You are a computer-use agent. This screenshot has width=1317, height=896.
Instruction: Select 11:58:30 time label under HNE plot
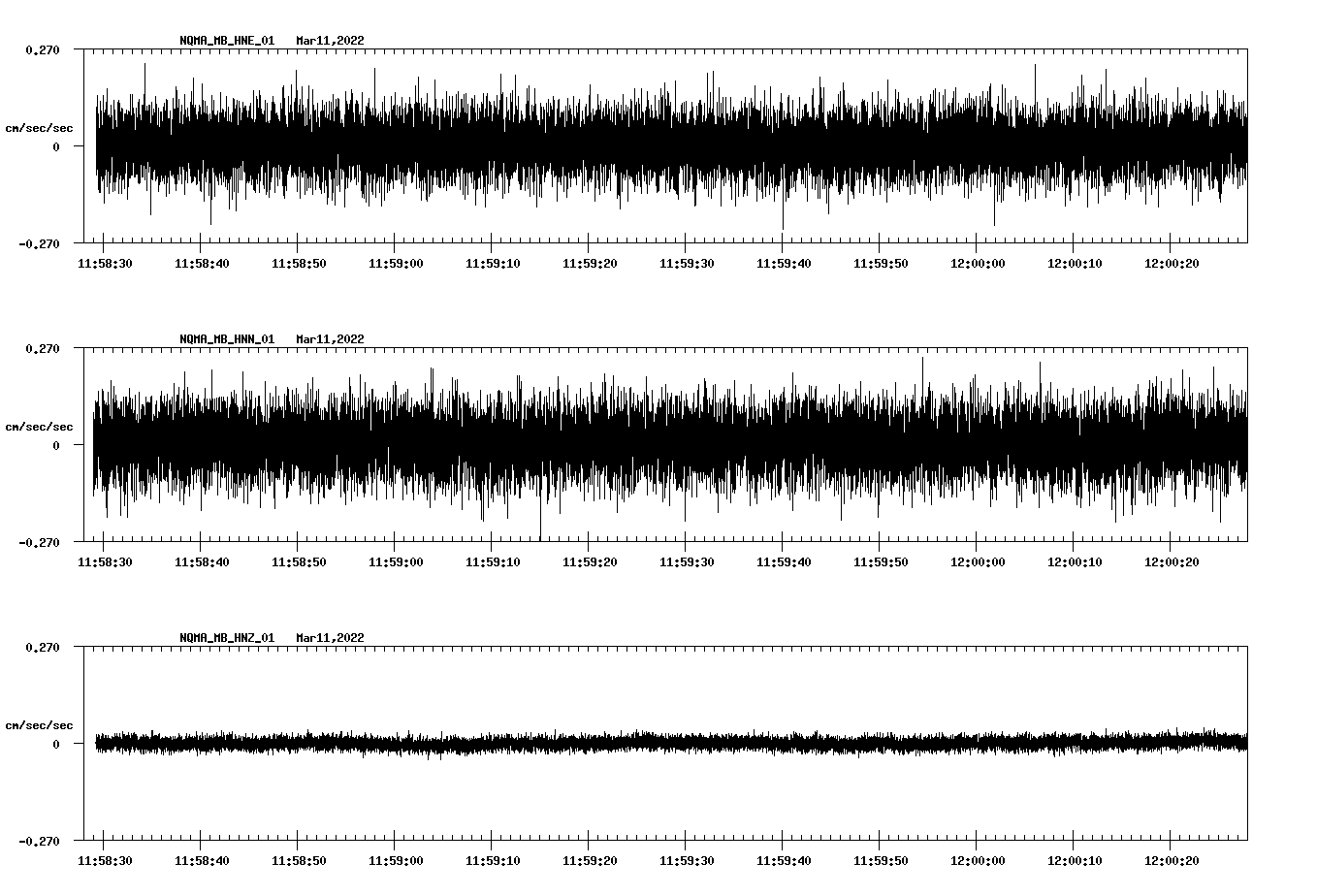pos(105,264)
